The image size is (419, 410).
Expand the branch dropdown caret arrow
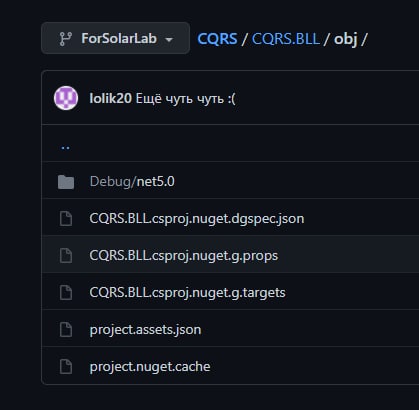point(169,40)
